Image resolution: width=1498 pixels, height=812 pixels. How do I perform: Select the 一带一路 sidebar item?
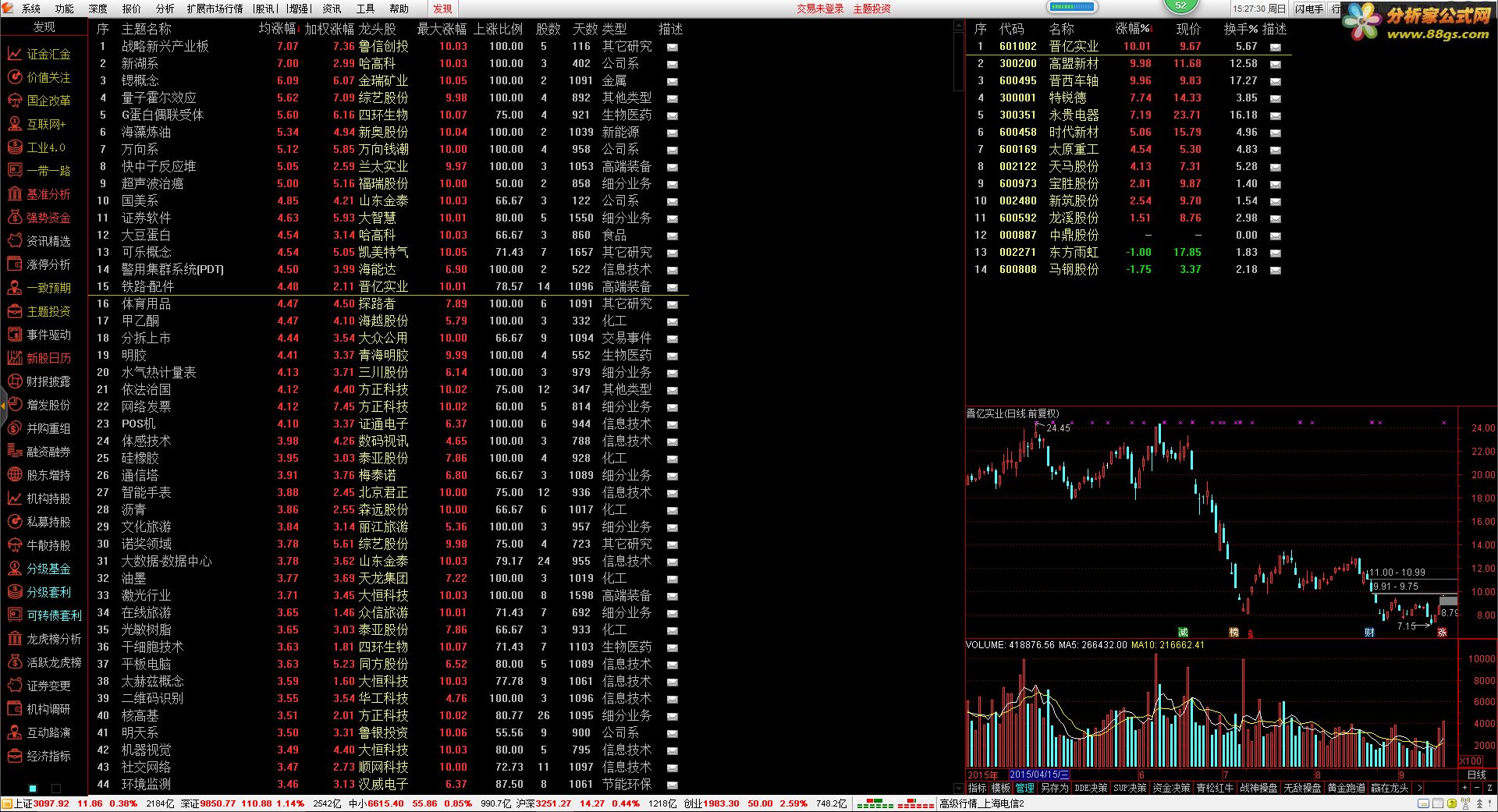click(39, 171)
